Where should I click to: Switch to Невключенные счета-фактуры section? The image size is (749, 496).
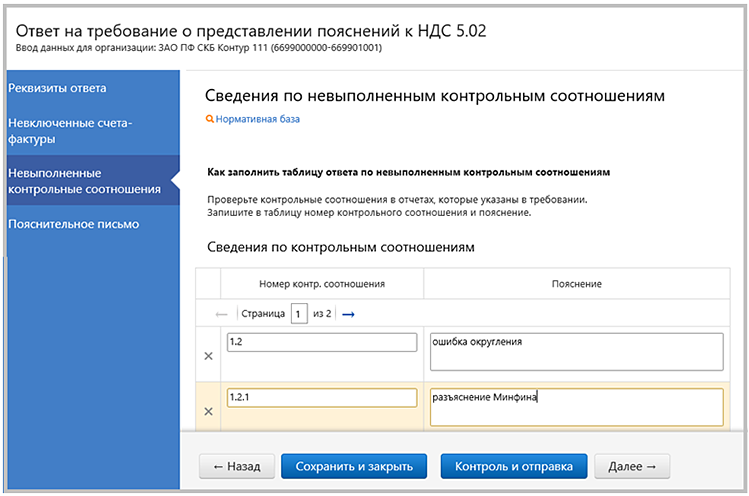click(70, 130)
